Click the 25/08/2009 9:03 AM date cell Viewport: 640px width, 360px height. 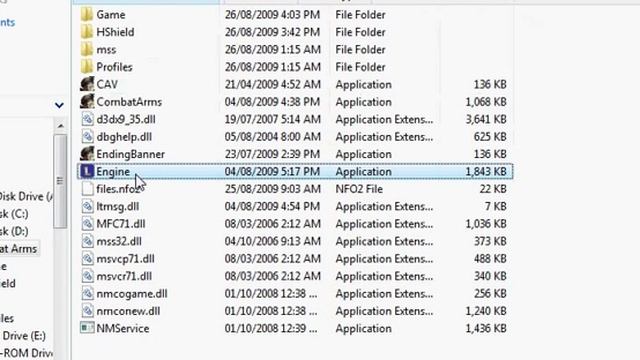272,189
